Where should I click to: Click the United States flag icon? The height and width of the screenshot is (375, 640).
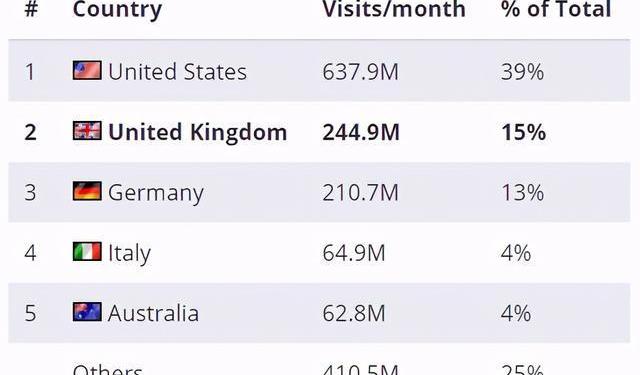click(x=87, y=70)
